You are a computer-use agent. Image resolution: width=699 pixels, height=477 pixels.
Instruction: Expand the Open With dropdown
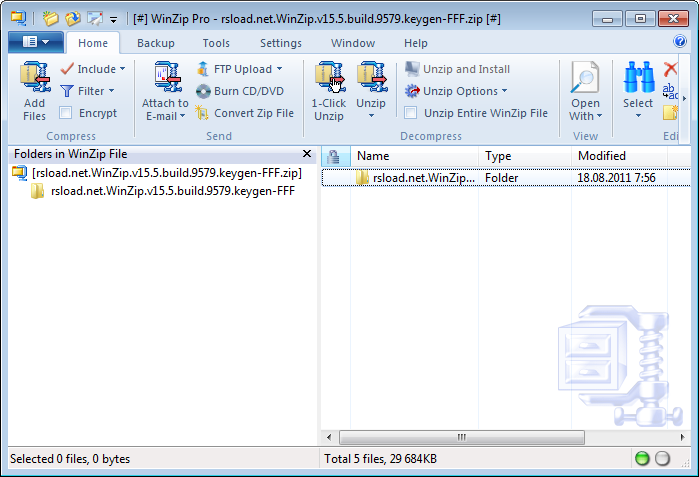(x=600, y=116)
